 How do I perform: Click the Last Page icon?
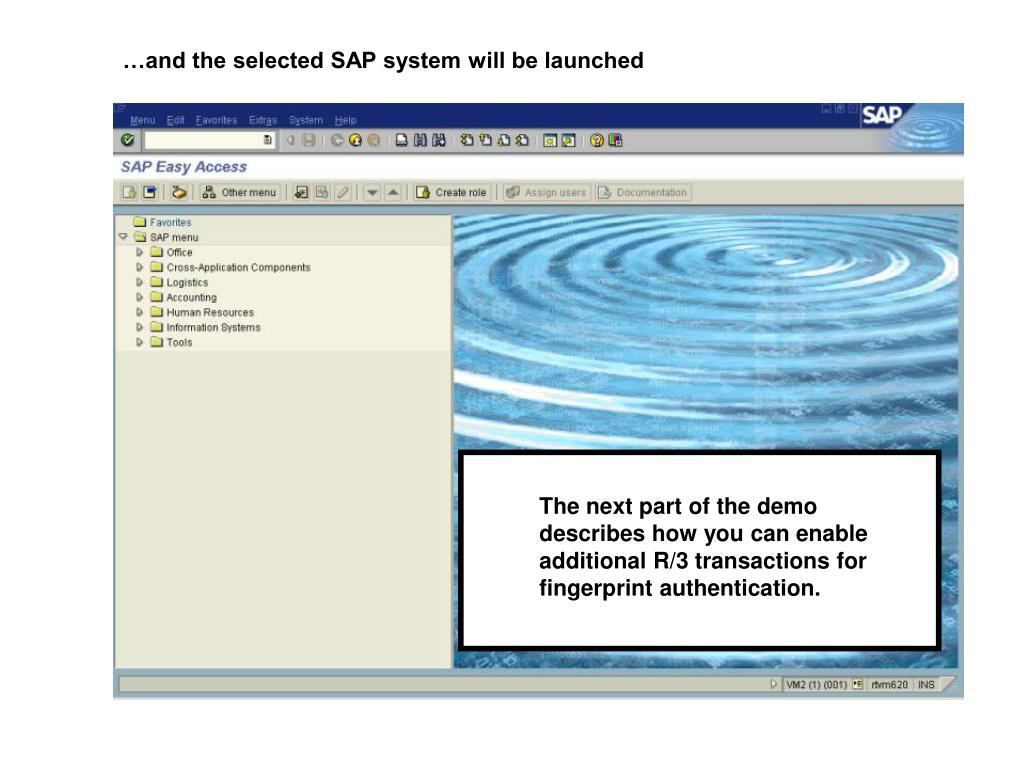point(522,140)
